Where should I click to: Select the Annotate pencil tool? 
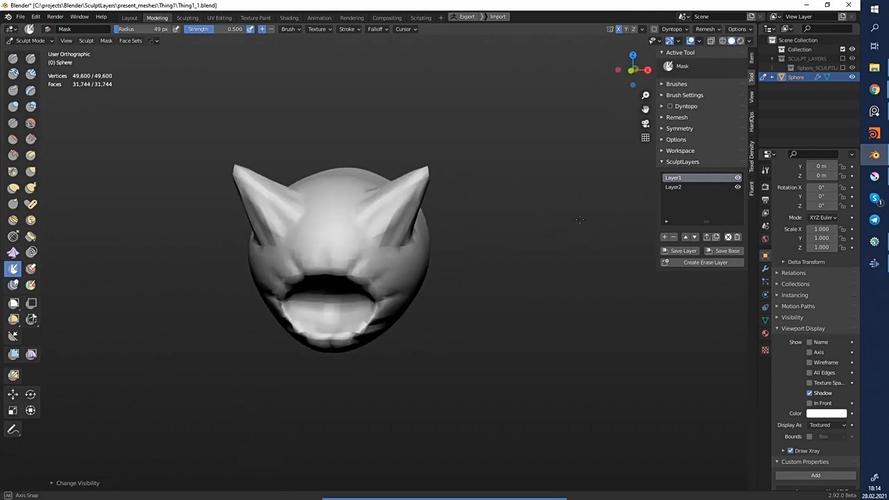(x=13, y=430)
